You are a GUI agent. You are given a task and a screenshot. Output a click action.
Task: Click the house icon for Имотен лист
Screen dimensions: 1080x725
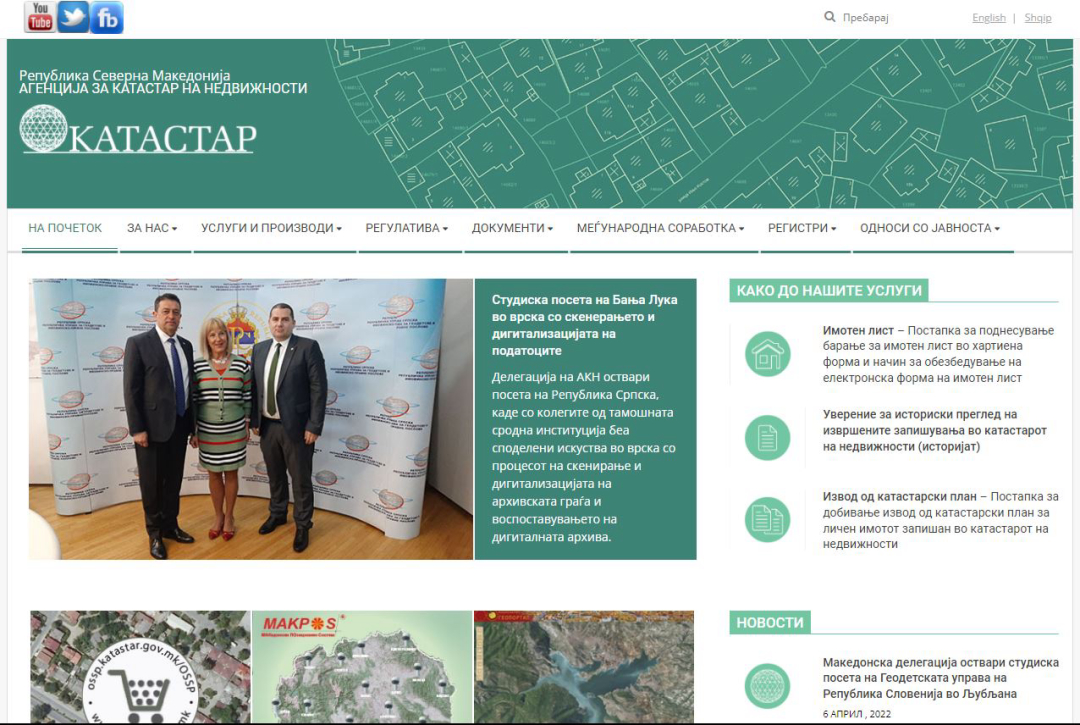pos(767,355)
